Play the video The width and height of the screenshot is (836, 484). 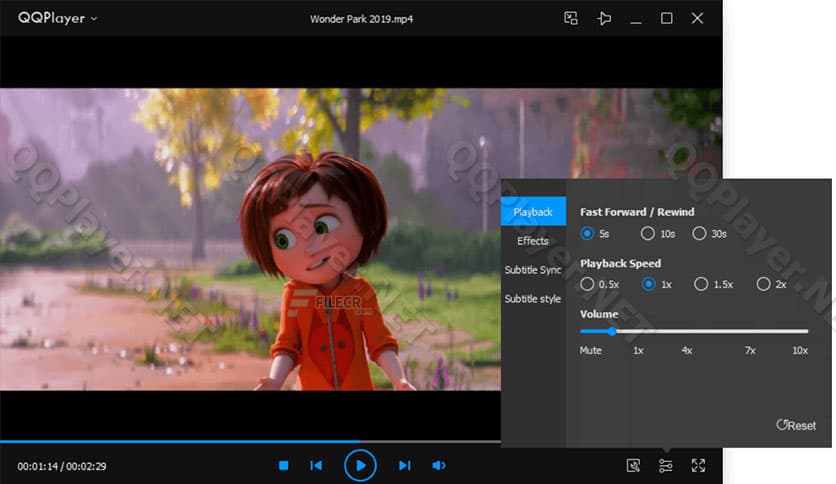coord(360,465)
